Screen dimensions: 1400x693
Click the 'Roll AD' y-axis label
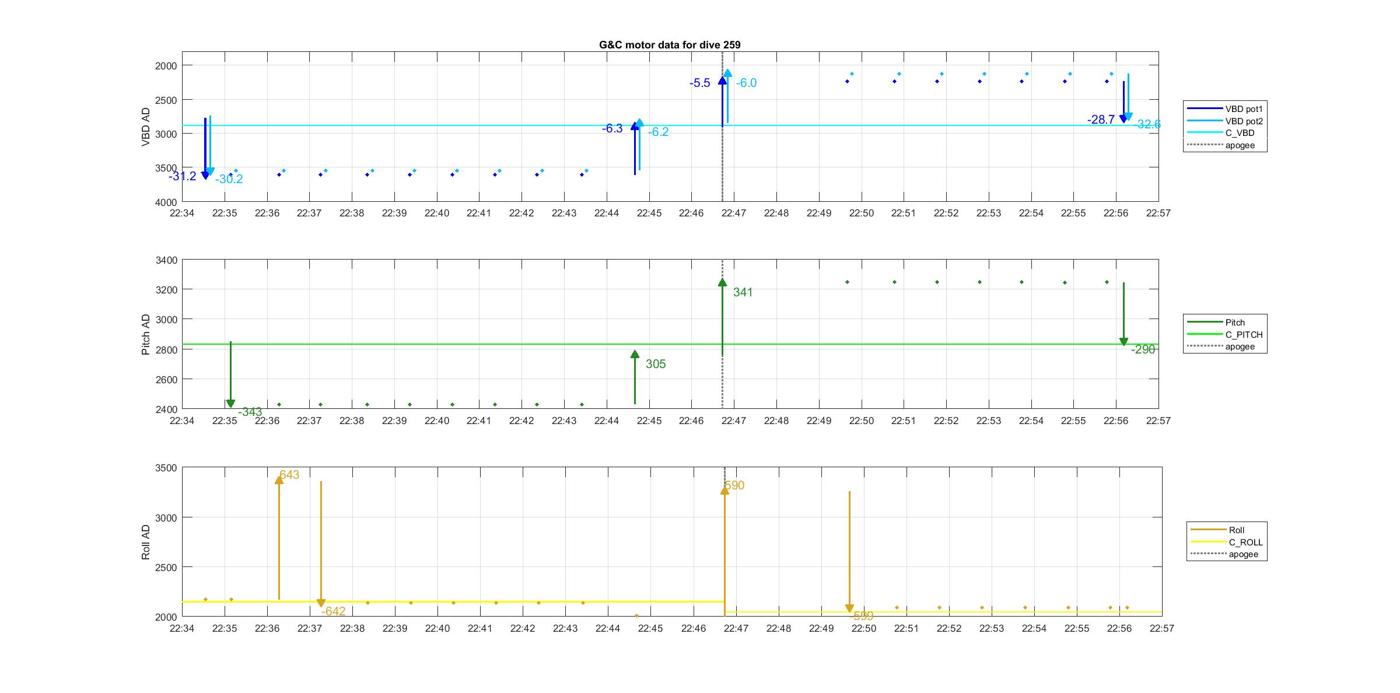[146, 541]
